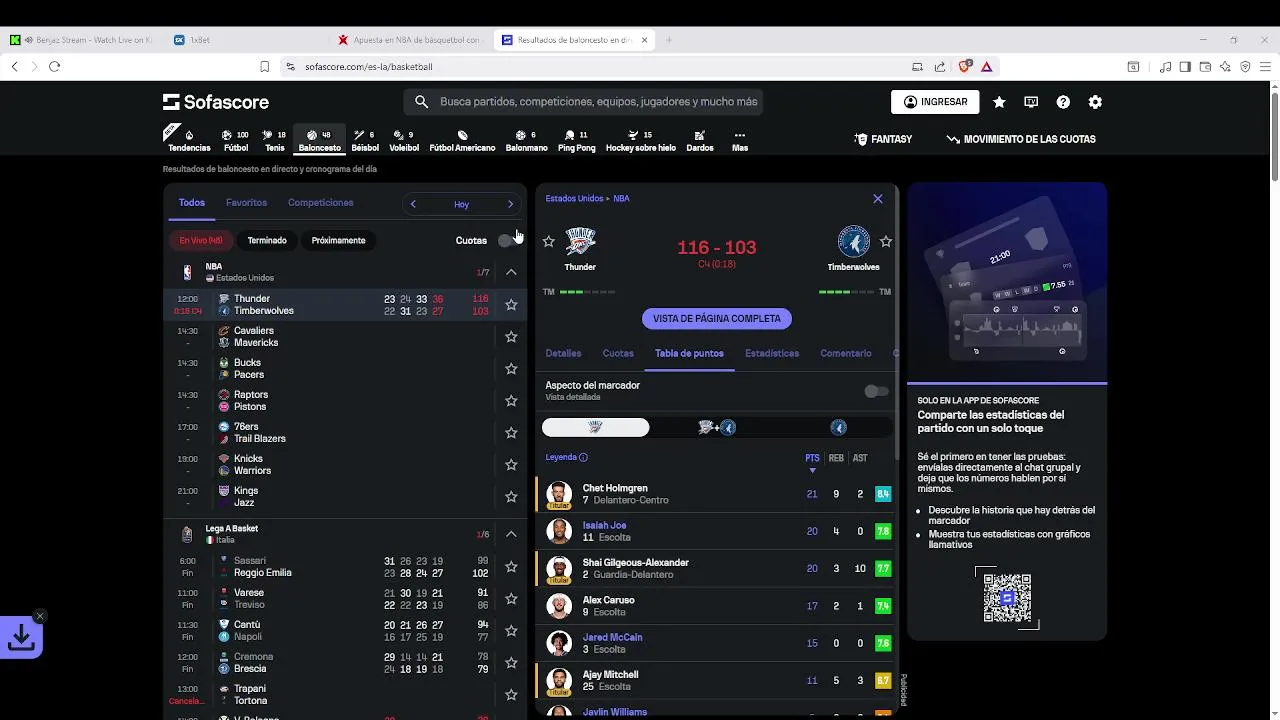
Task: Click the browser address bar
Action: click(x=590, y=67)
